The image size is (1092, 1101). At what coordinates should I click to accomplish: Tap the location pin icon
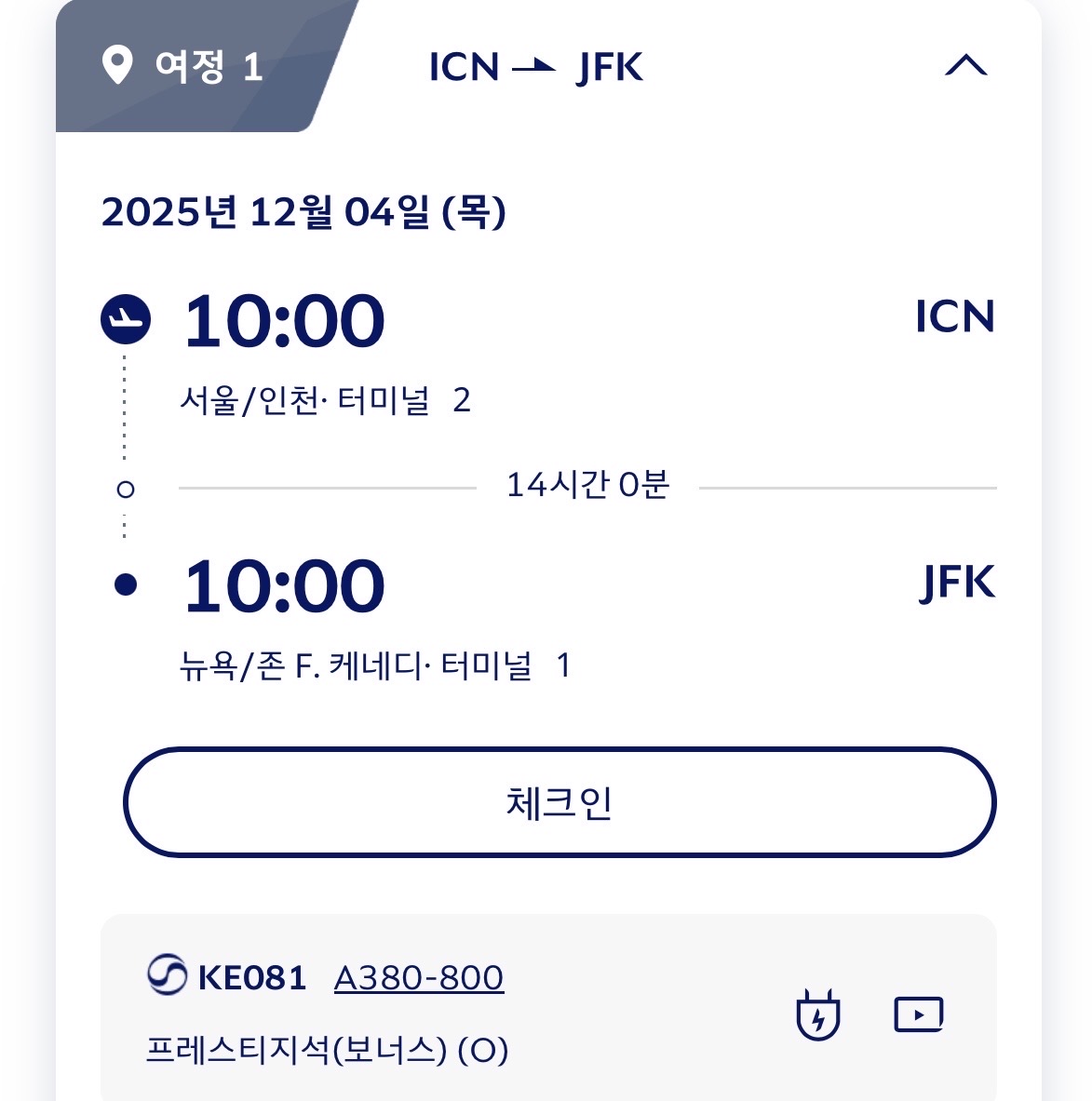click(117, 67)
